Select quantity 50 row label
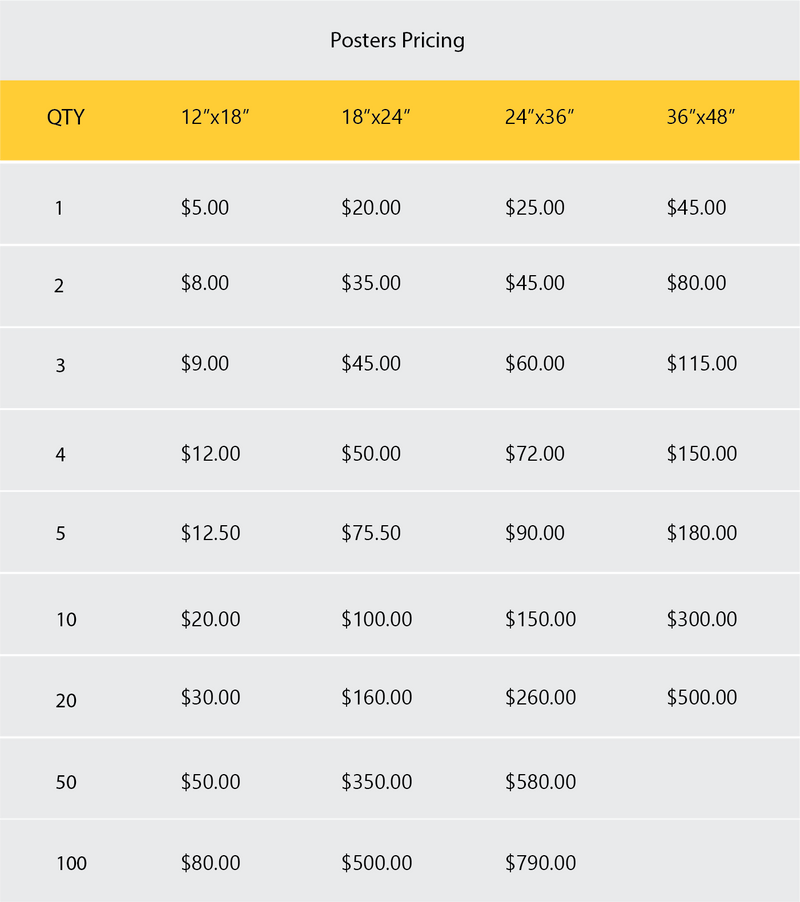 click(66, 783)
